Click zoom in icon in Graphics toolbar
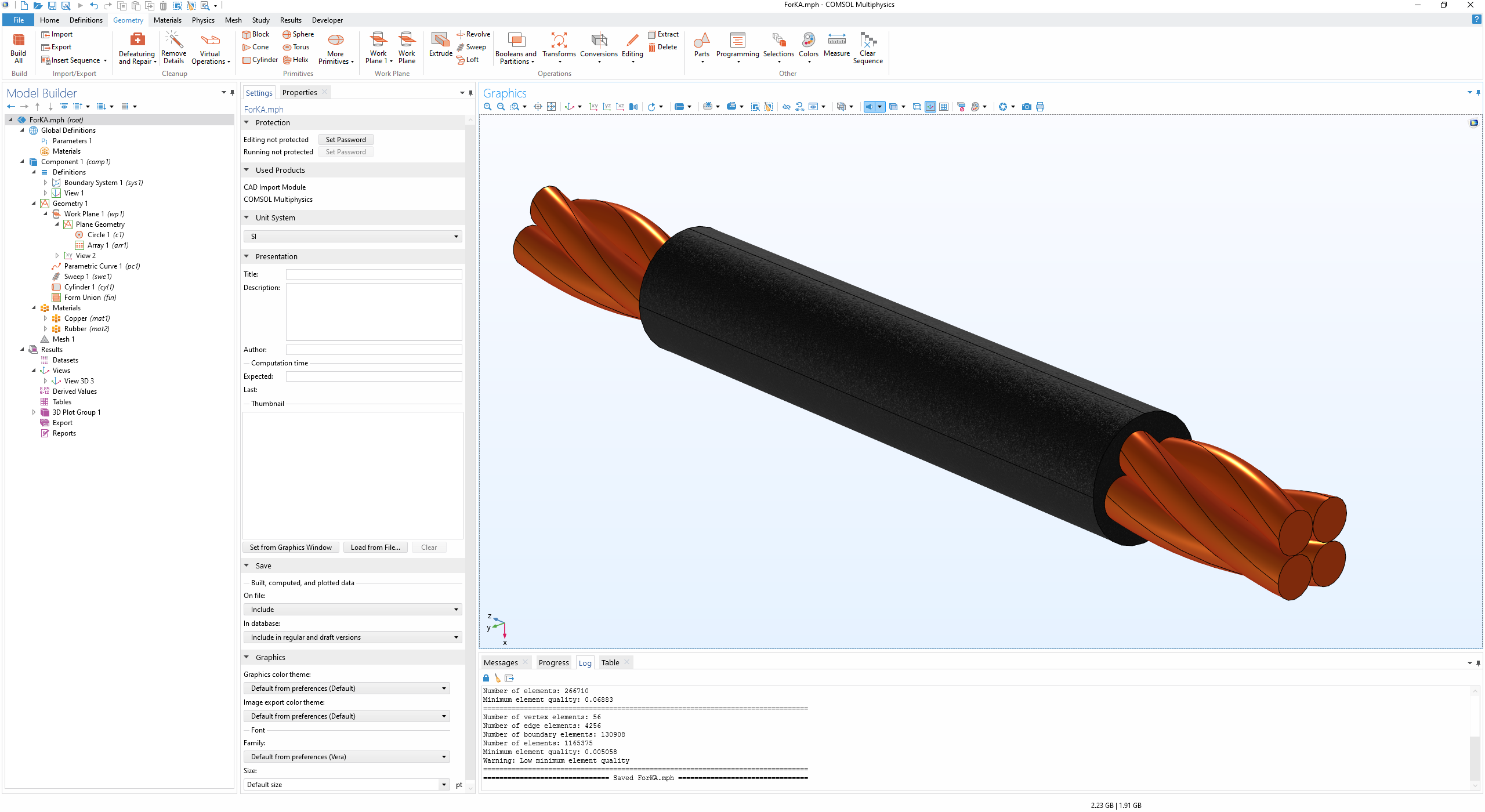The image size is (1485, 812). pos(488,107)
